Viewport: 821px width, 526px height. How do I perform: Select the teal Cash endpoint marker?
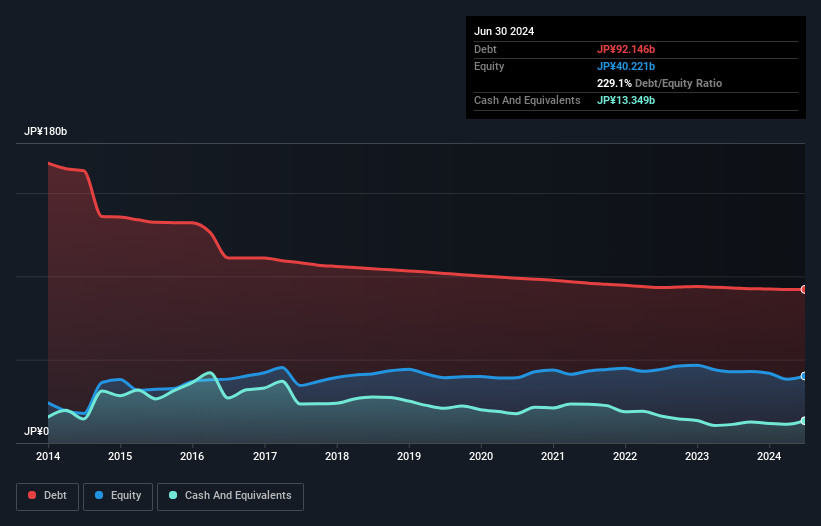click(x=804, y=421)
